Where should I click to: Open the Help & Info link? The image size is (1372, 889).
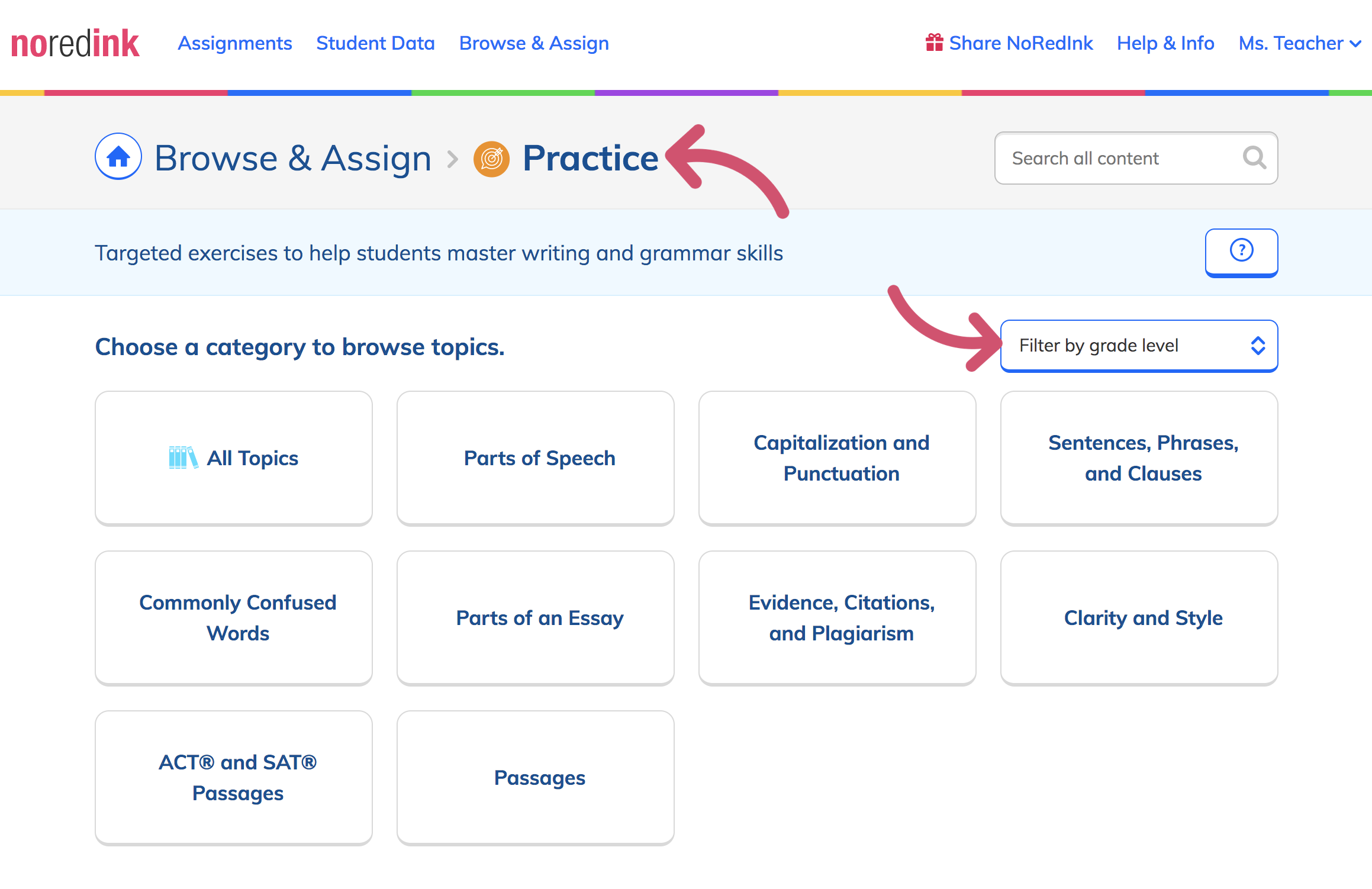[1165, 43]
